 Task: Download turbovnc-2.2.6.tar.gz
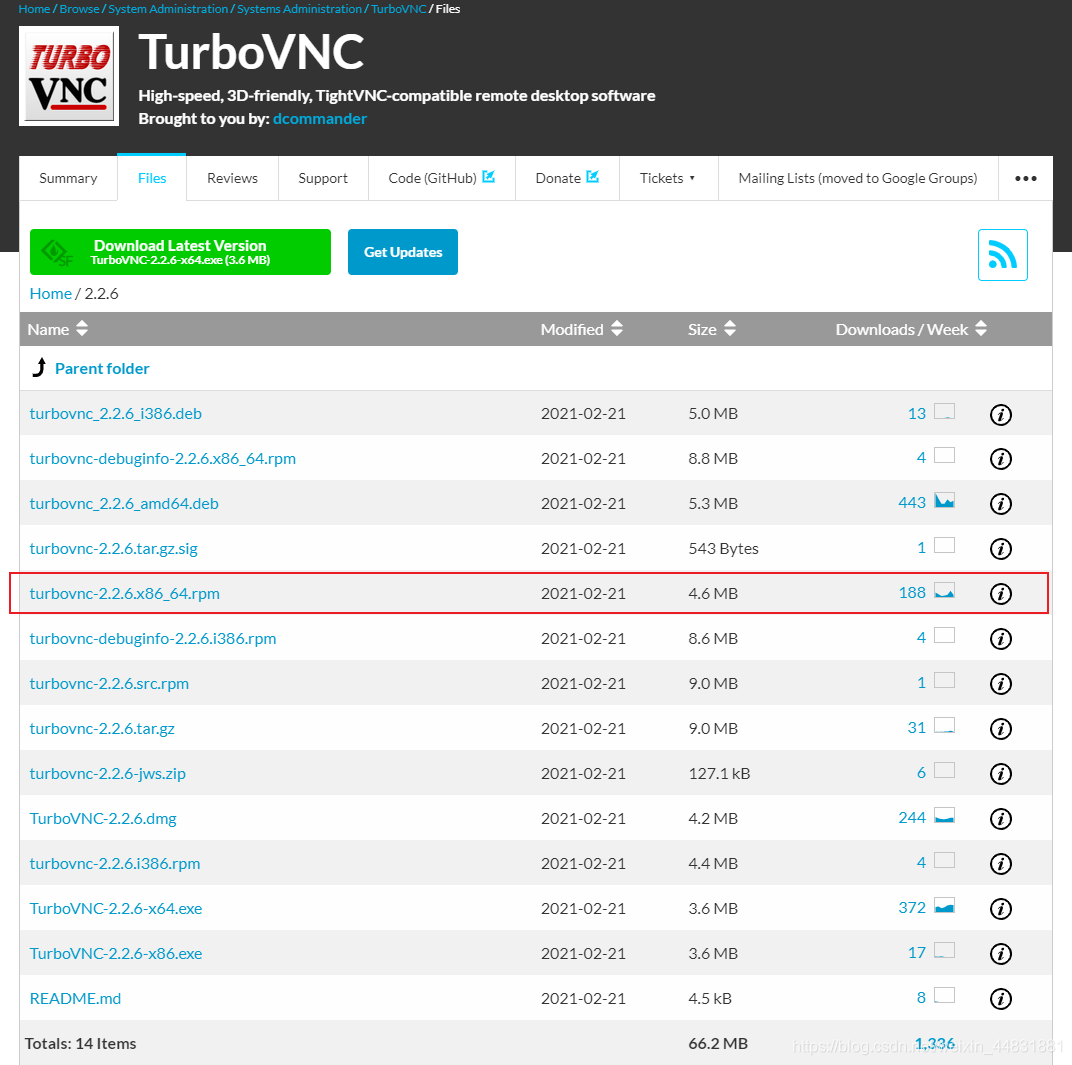[x=102, y=729]
